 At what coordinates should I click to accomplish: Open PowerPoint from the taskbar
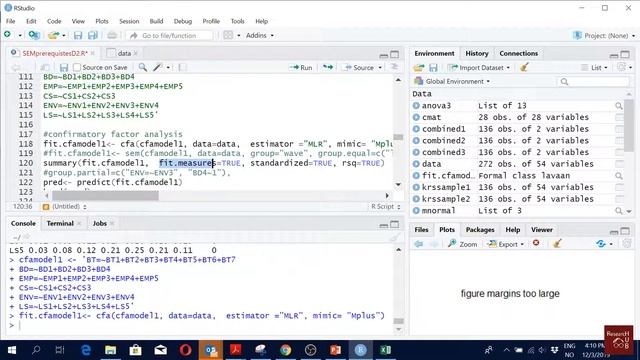pyautogui.click(x=336, y=350)
